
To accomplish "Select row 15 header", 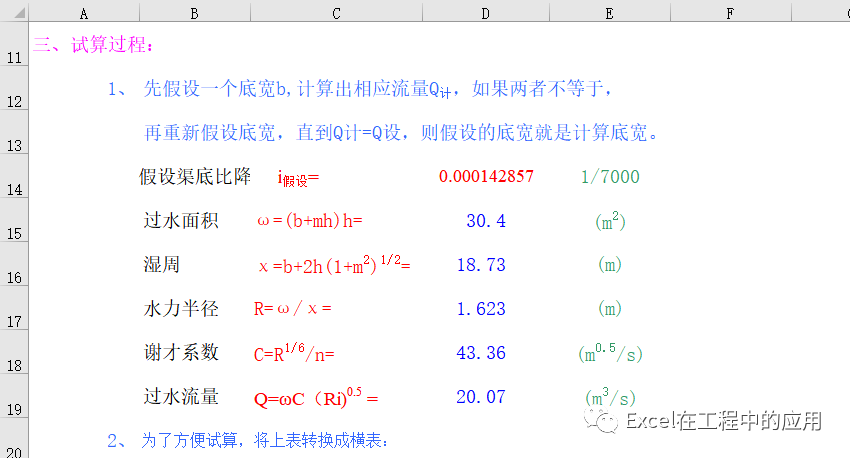I will (x=14, y=220).
